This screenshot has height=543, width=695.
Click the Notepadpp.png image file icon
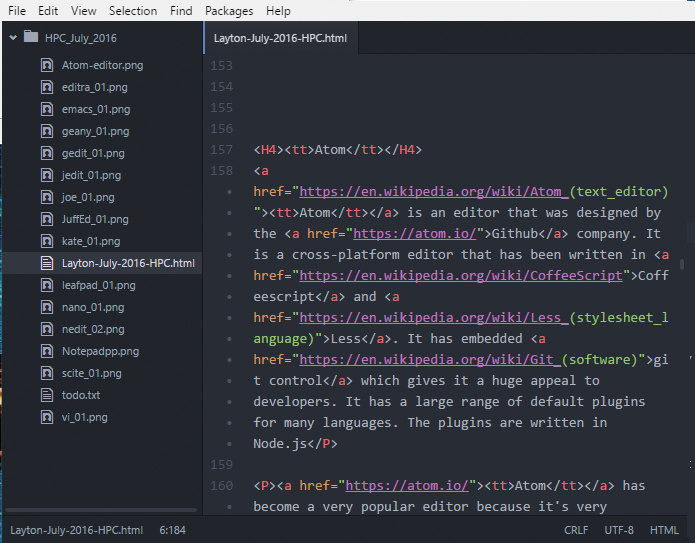click(47, 351)
